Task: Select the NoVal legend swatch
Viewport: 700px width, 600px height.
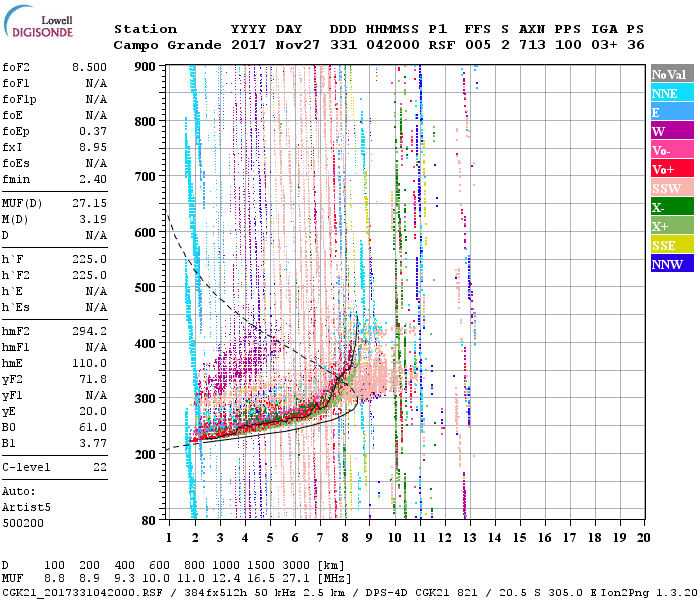Action: tap(671, 74)
